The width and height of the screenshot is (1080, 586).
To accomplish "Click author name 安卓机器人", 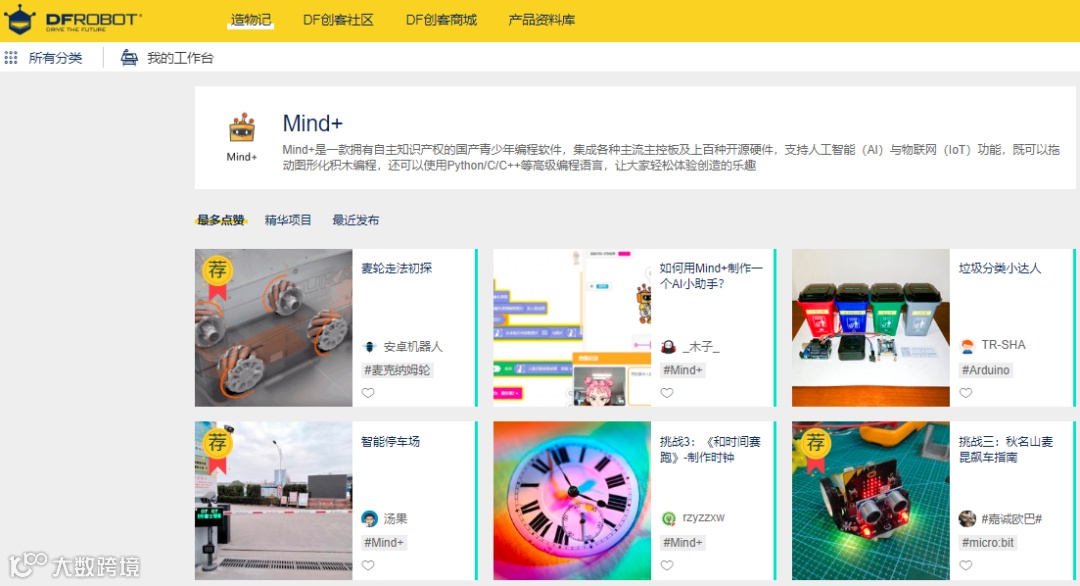I will (x=413, y=347).
